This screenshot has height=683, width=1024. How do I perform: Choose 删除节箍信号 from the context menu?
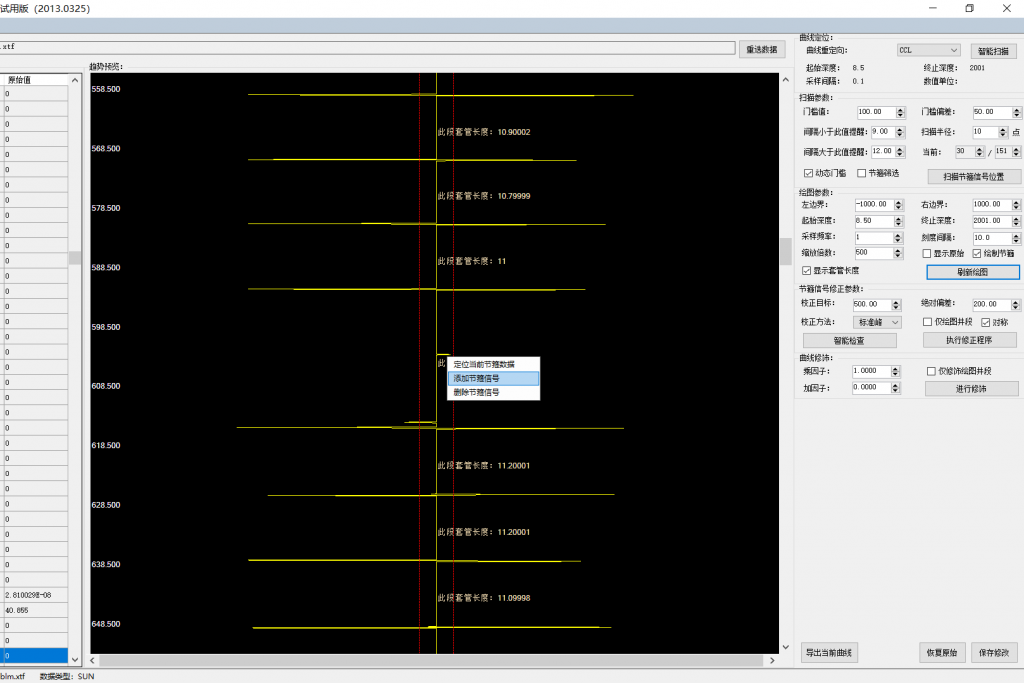coord(493,392)
